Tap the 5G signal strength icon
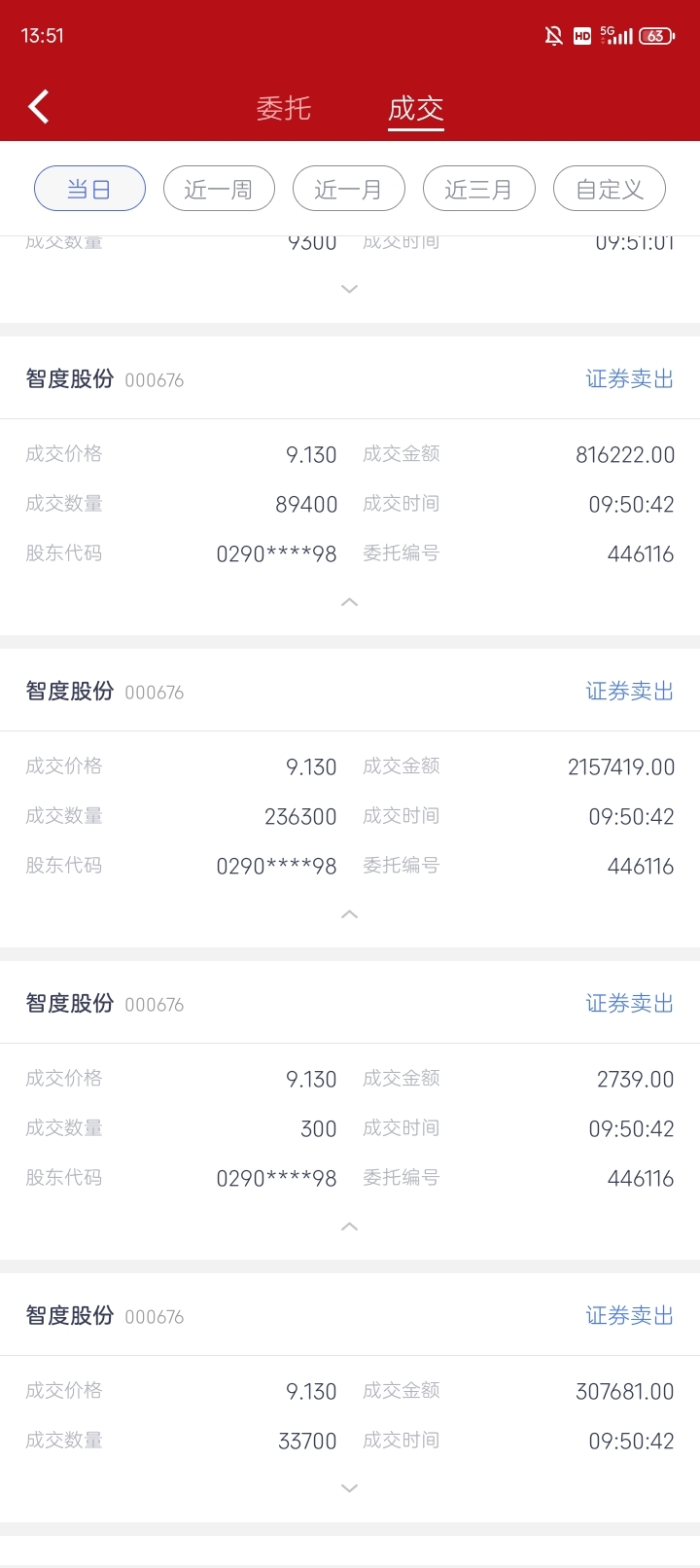The image size is (700, 1568). (616, 36)
